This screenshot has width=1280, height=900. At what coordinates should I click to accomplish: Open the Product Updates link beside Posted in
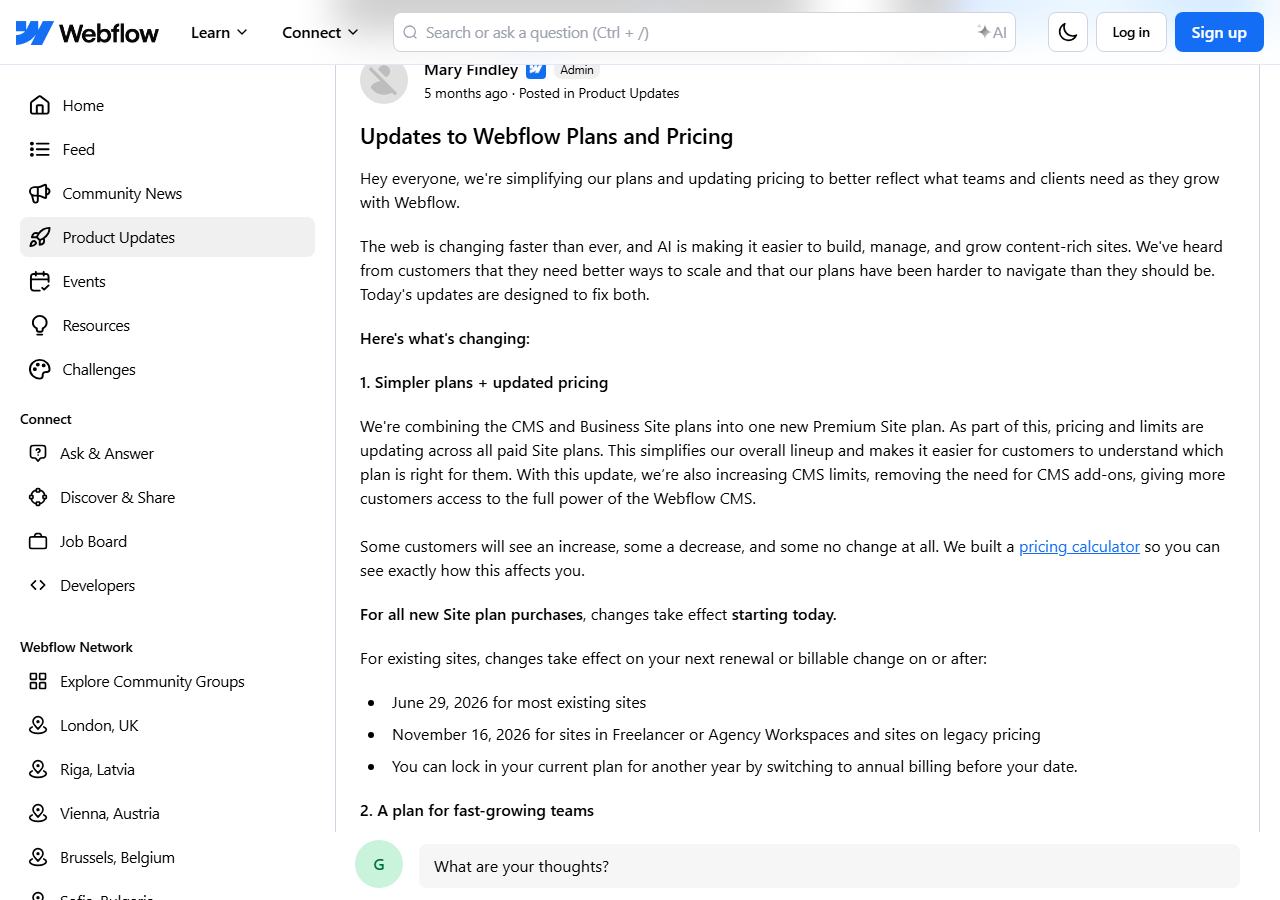[x=629, y=93]
